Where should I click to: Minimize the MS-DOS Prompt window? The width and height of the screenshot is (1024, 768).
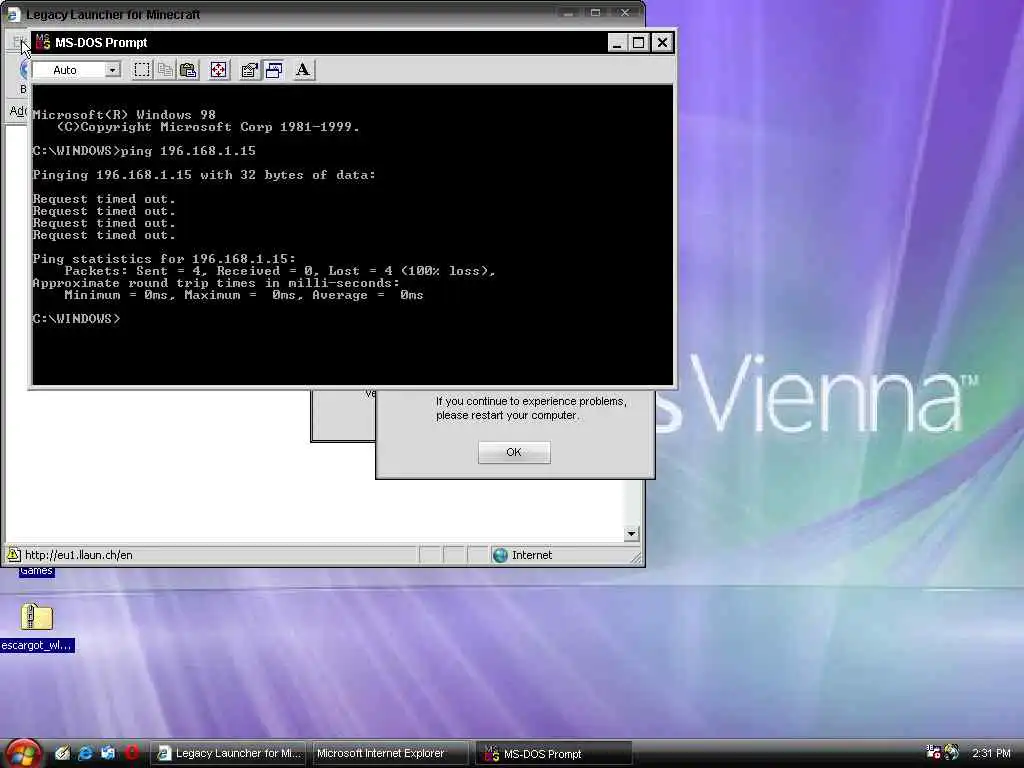coord(617,42)
